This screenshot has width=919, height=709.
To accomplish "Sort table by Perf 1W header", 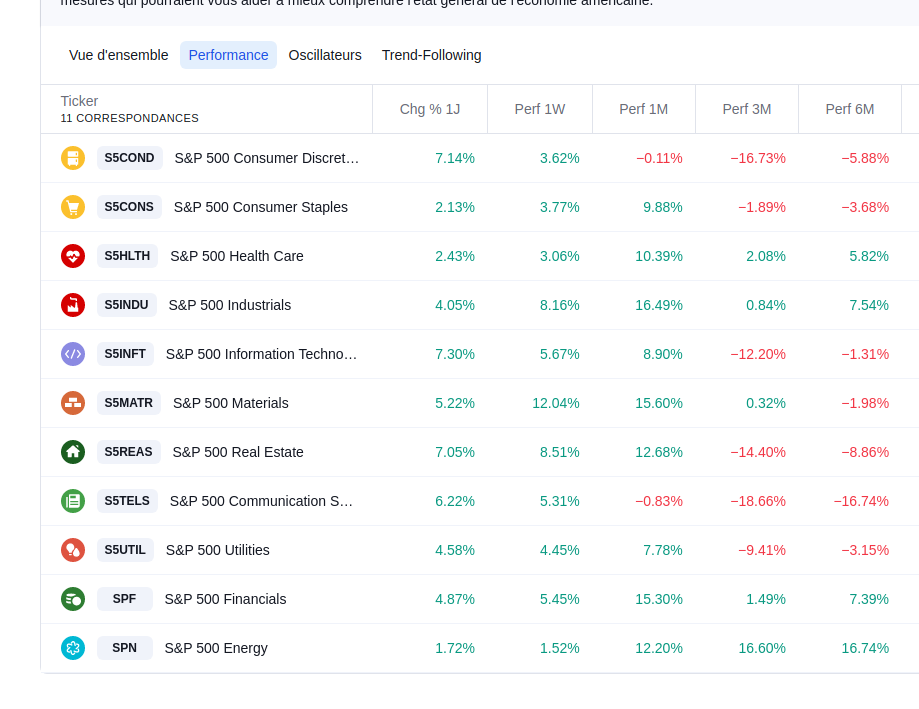I will coord(540,109).
